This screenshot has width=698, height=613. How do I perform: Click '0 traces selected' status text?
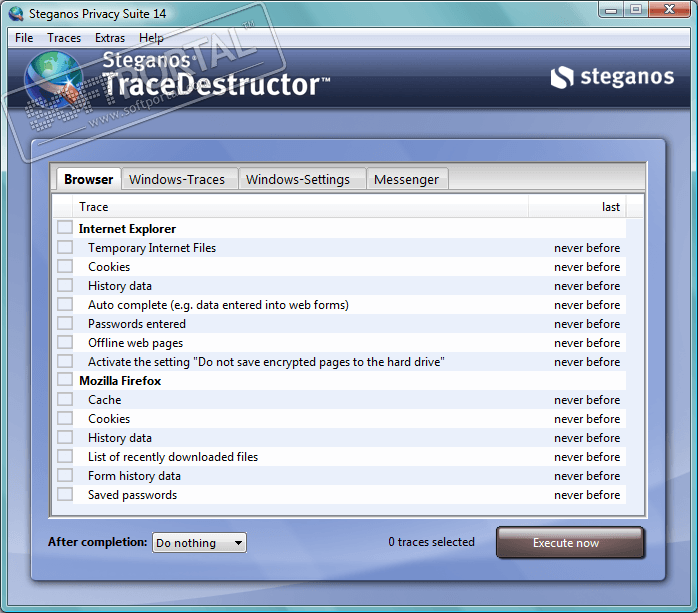point(431,542)
